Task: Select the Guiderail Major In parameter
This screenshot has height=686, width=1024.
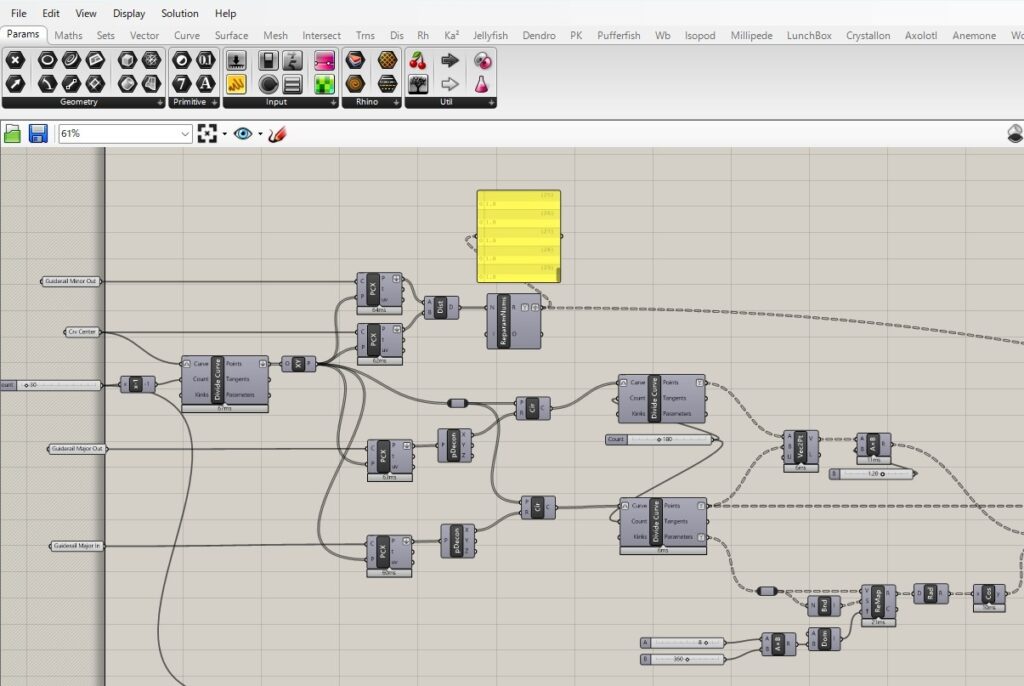Action: pyautogui.click(x=77, y=546)
